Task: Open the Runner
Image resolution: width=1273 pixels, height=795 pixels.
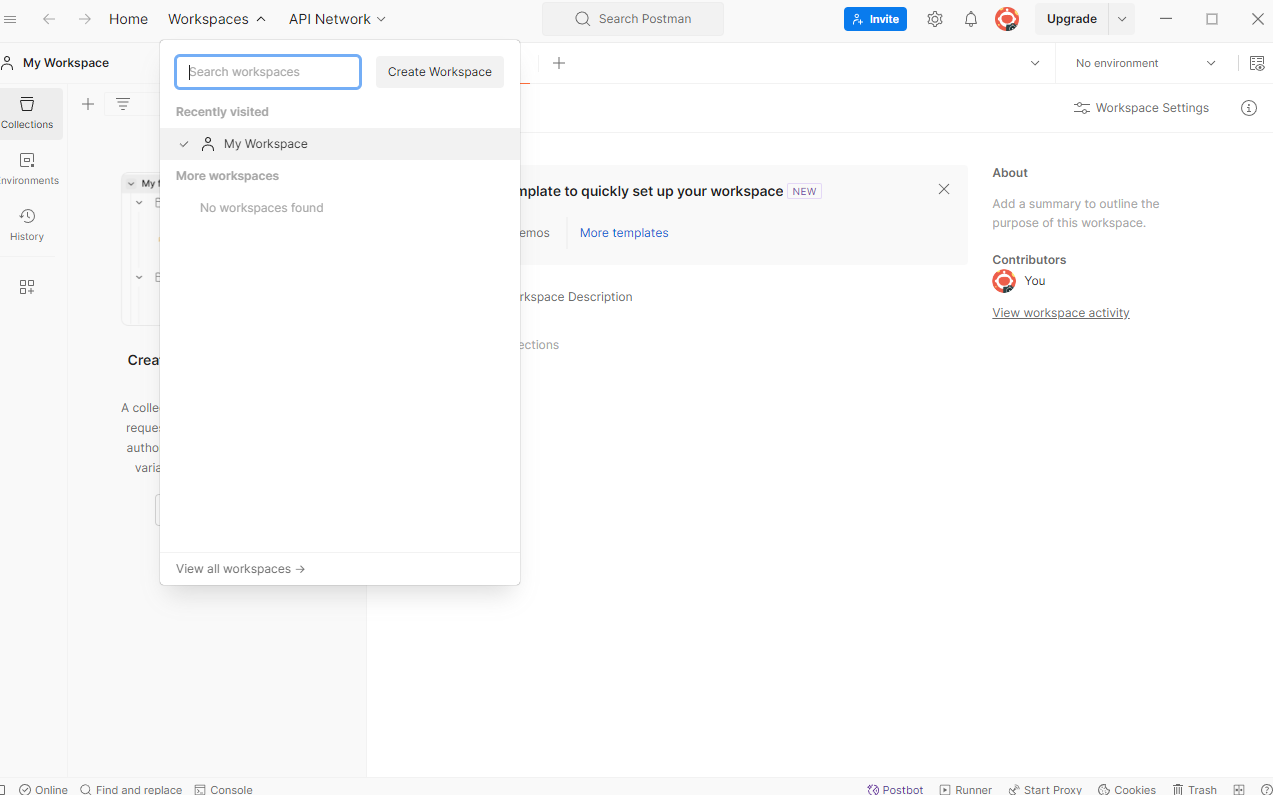Action: 966,789
